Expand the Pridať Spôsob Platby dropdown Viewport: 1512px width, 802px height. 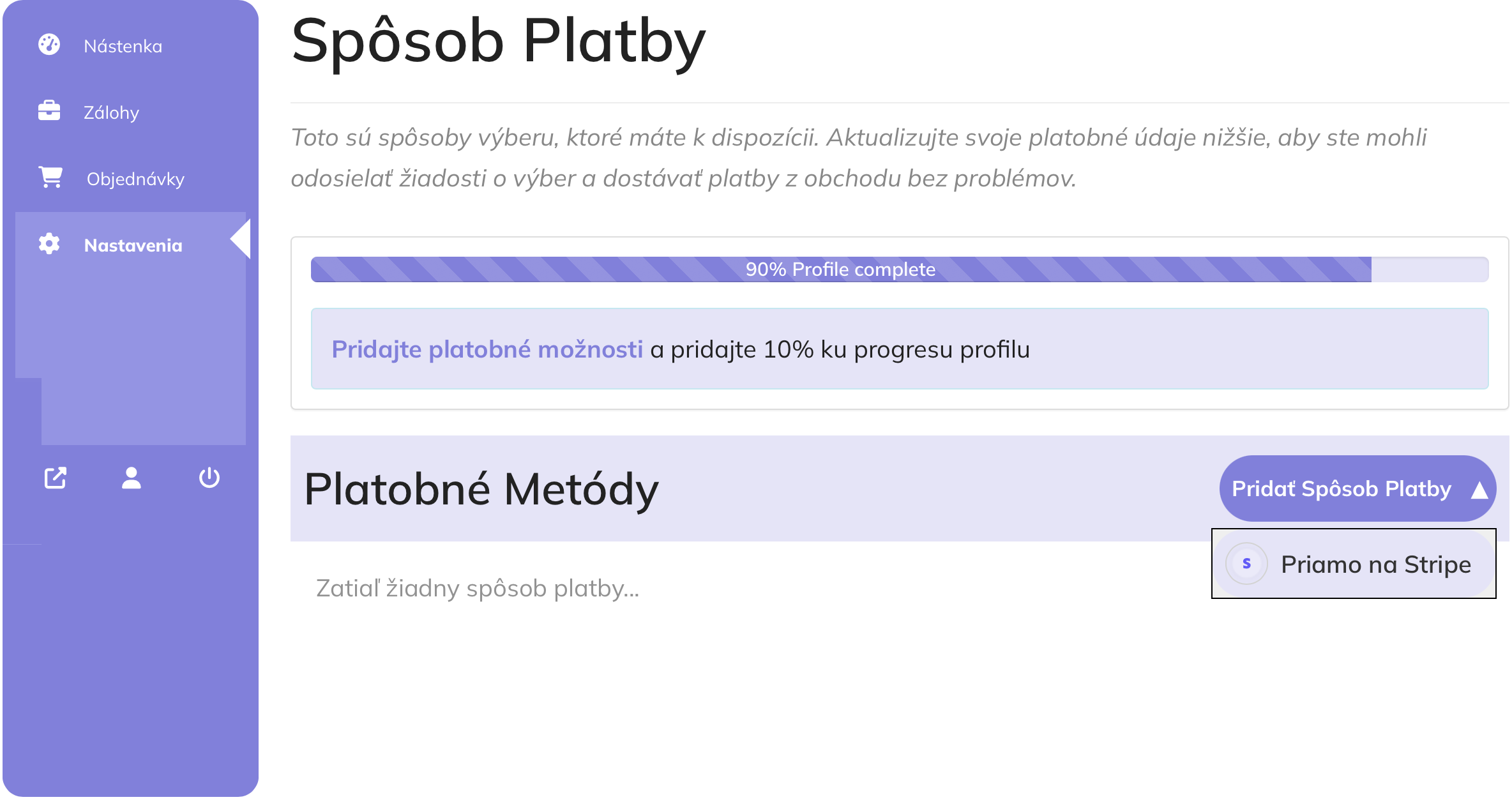(1357, 488)
